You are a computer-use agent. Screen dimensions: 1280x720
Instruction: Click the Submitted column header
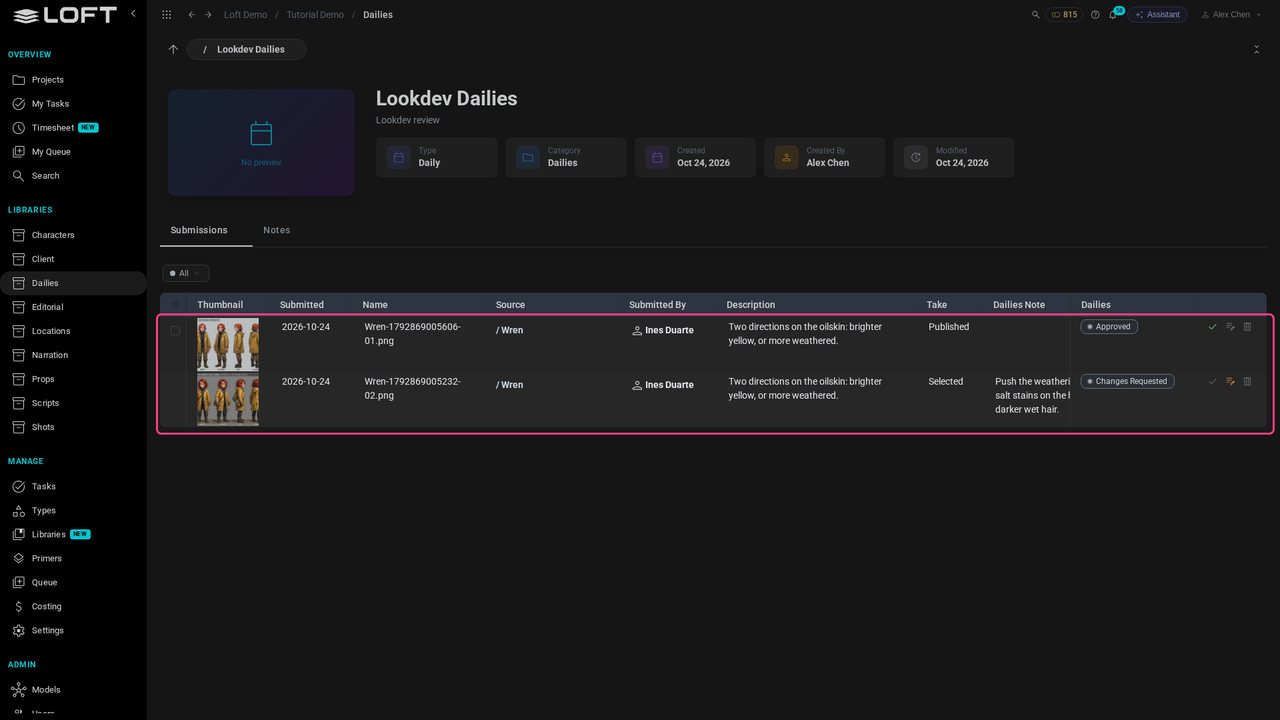click(302, 305)
